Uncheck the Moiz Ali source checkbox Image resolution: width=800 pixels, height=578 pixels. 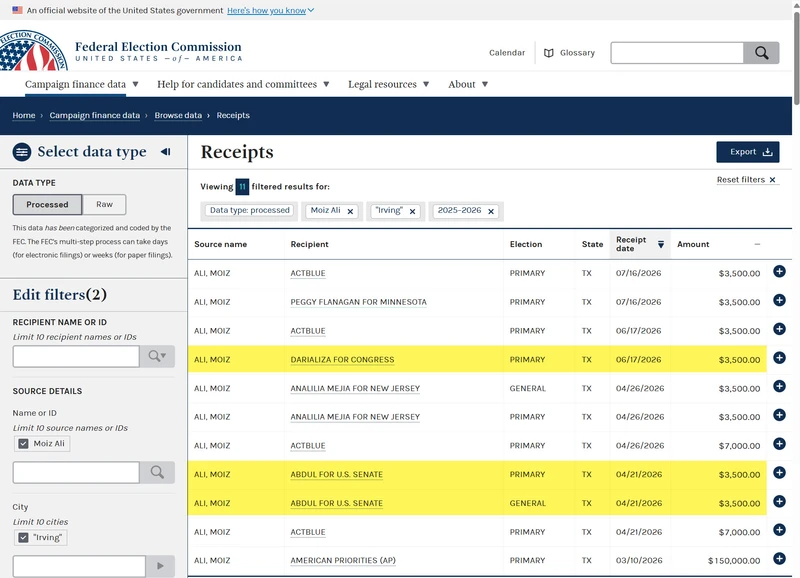[x=23, y=443]
